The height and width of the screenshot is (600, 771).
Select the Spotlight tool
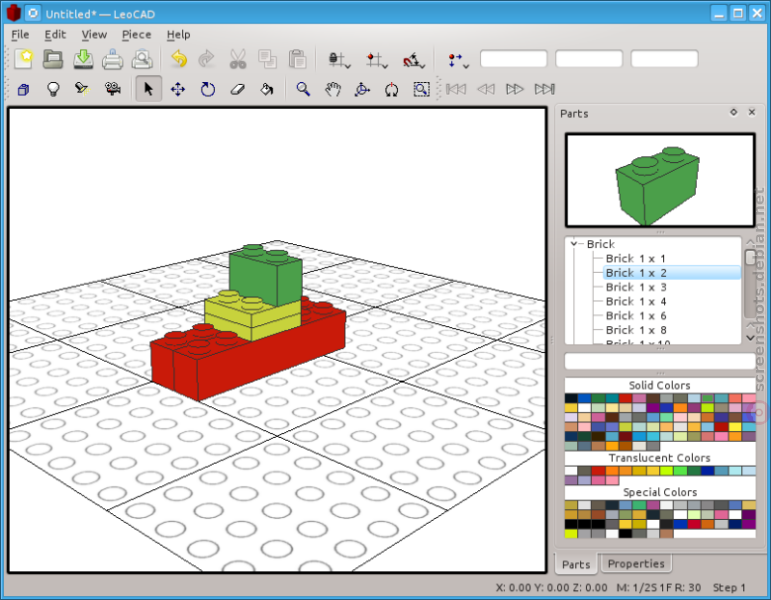[82, 89]
